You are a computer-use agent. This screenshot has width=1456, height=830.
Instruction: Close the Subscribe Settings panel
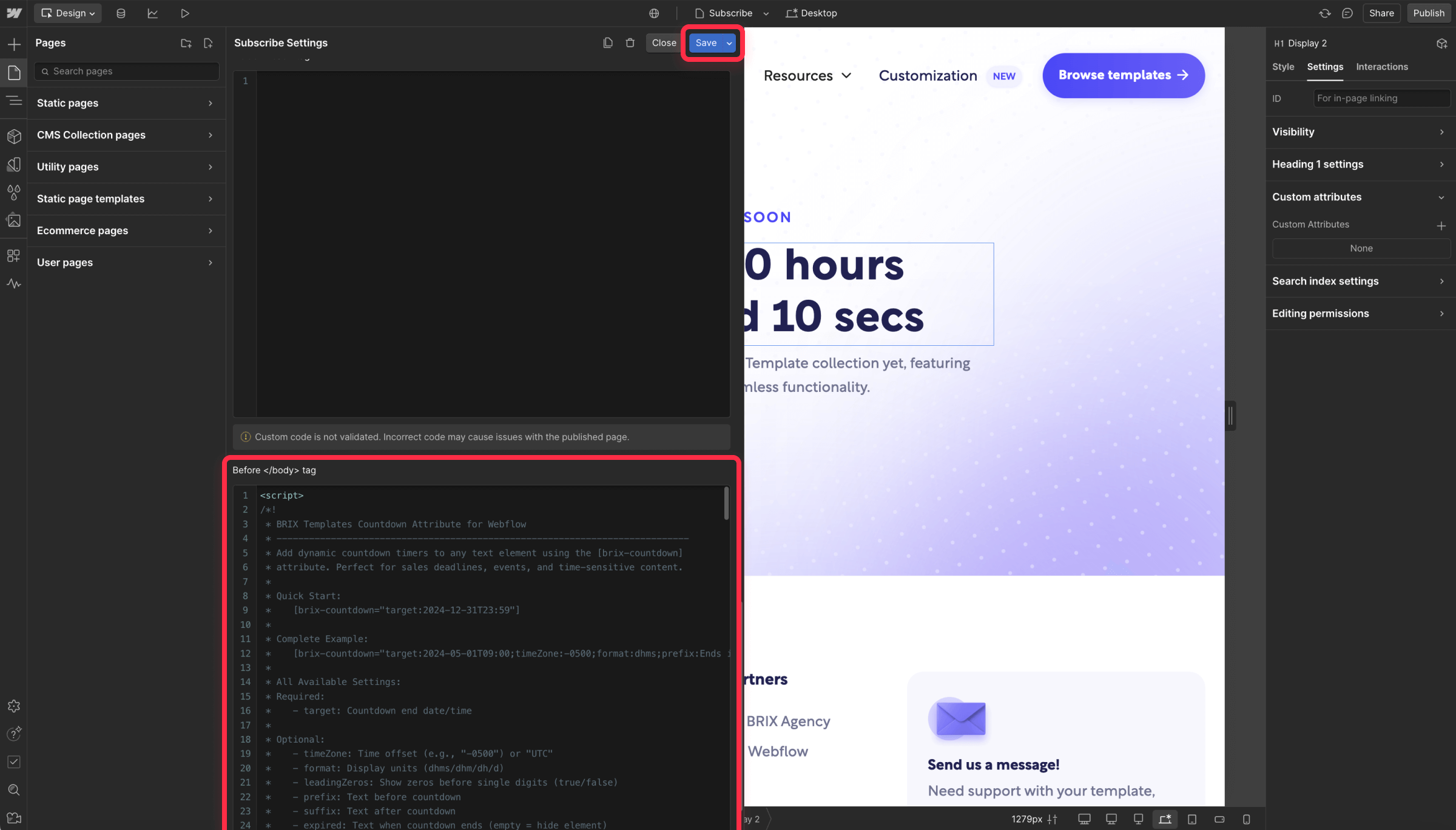point(664,42)
